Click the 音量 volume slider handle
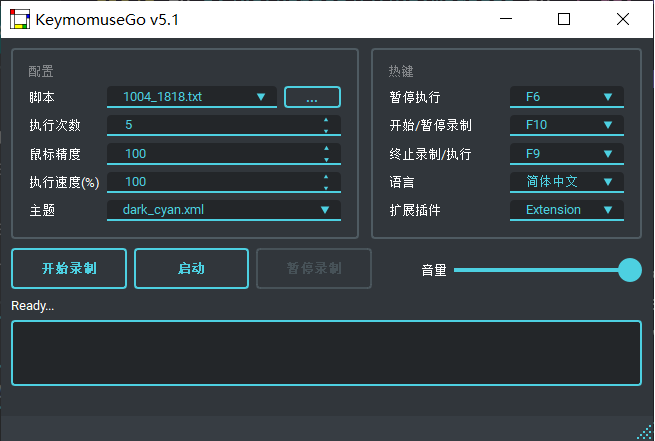 630,270
